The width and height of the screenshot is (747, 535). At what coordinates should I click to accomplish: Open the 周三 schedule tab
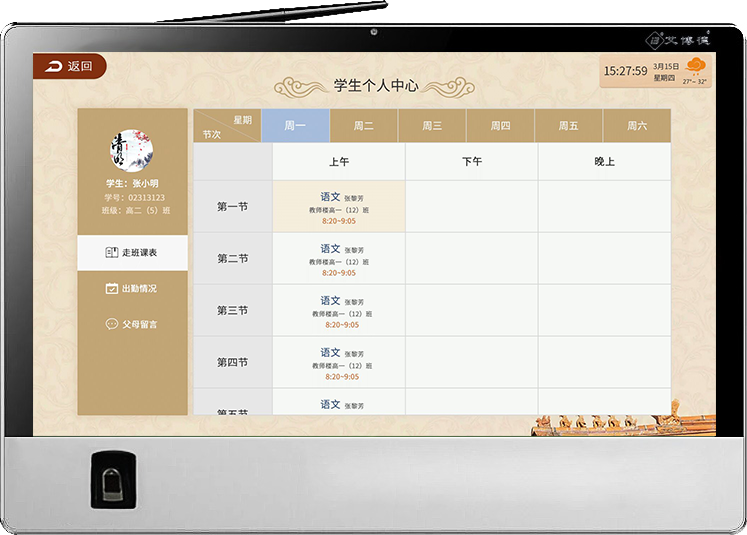pos(432,126)
